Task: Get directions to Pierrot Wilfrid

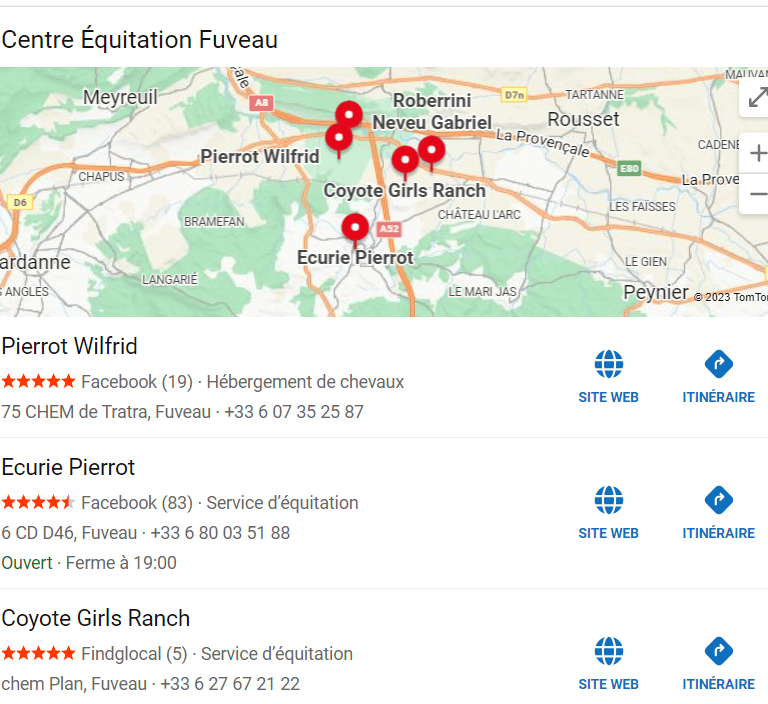Action: (x=718, y=364)
